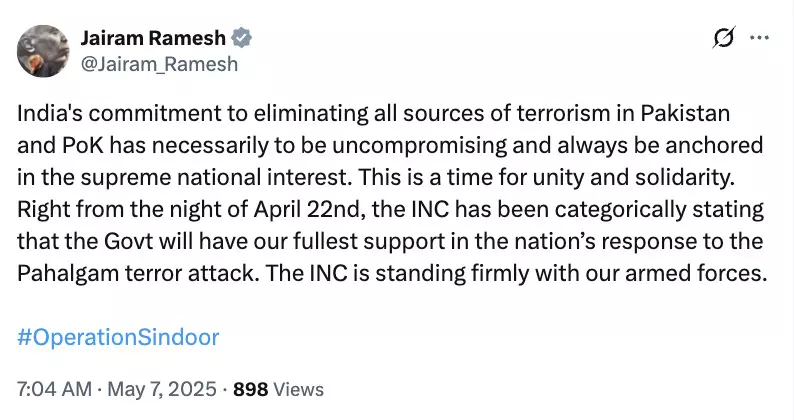Open the #OperationSindoor hashtag
Screen dimensions: 794x420
tap(119, 335)
